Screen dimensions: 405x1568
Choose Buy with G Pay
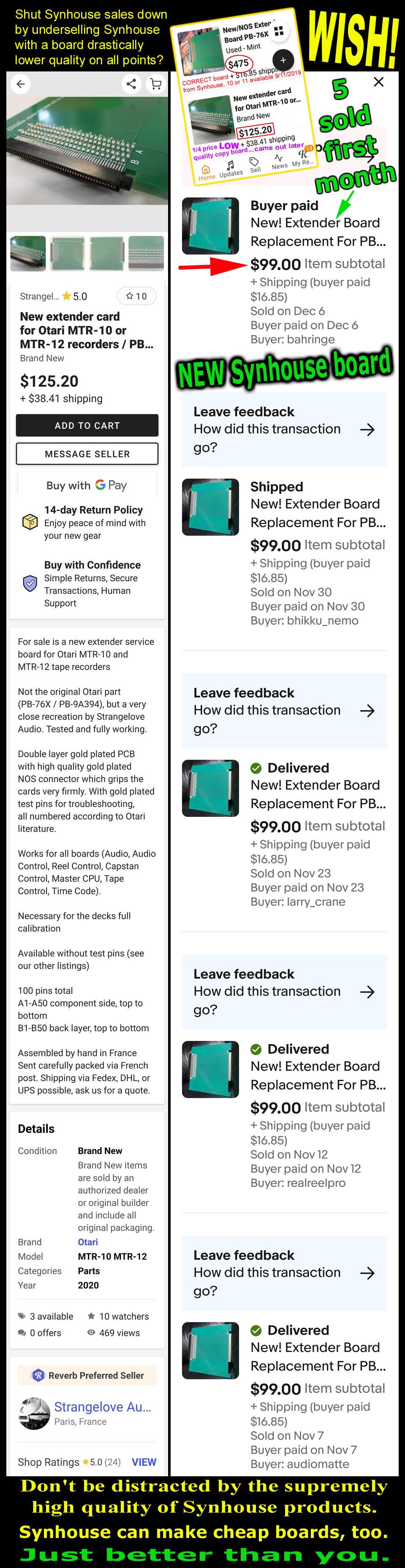pos(87,485)
